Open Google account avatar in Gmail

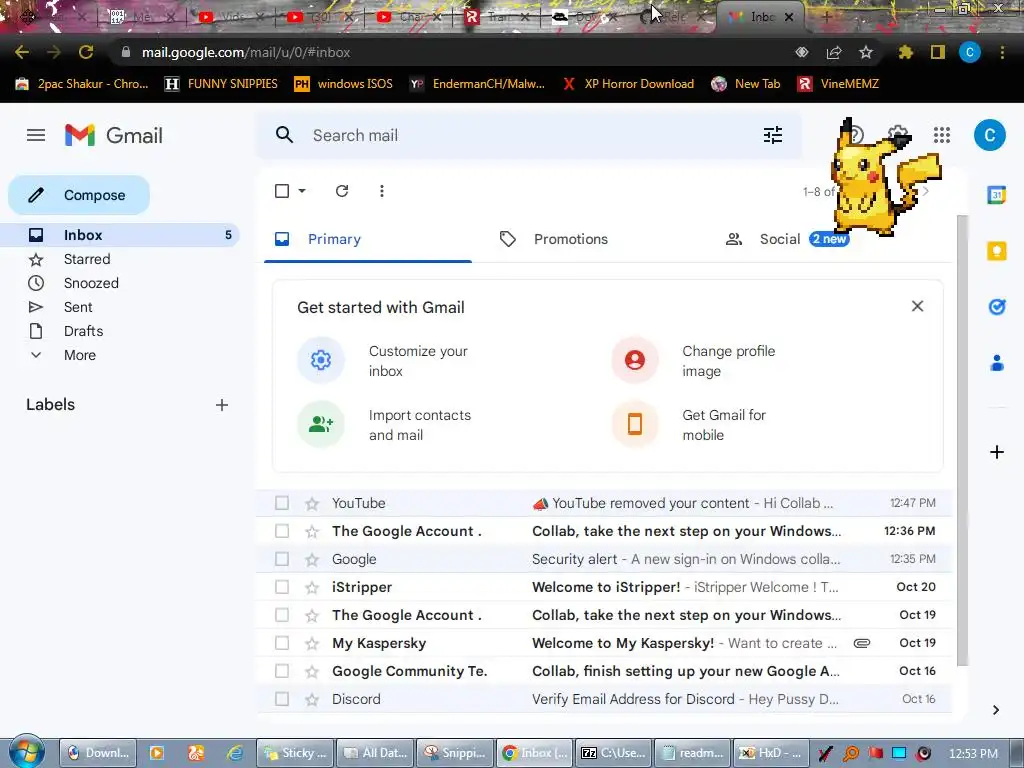[x=989, y=135]
